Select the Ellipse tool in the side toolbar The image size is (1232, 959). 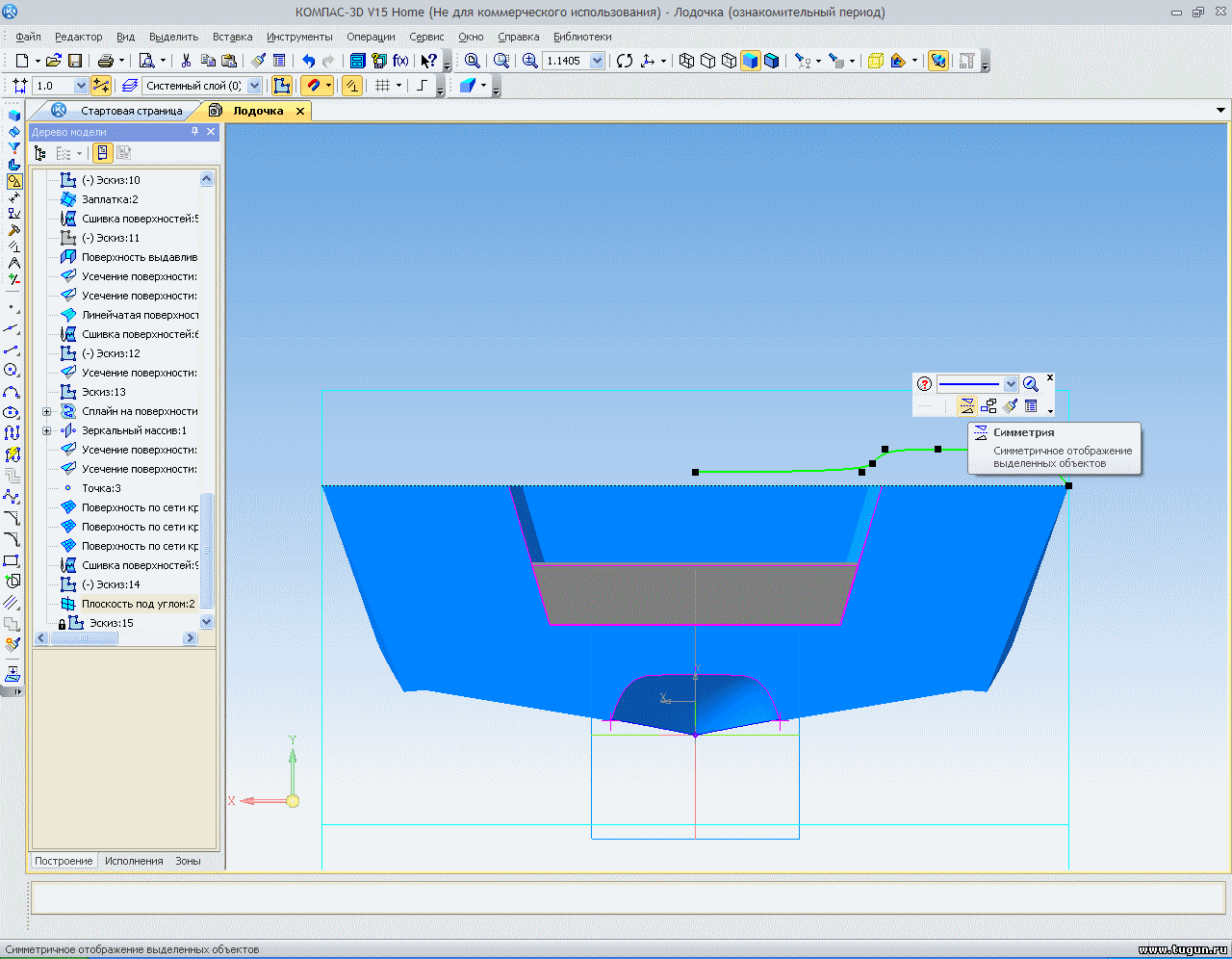point(12,412)
